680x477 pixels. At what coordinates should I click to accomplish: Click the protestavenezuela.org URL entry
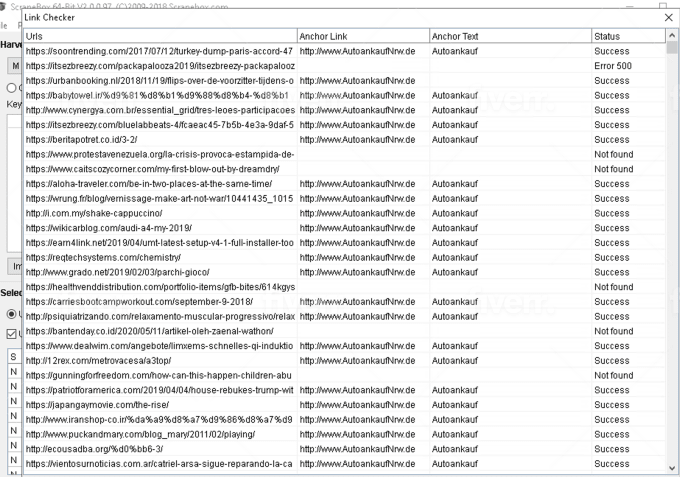[x=159, y=155]
